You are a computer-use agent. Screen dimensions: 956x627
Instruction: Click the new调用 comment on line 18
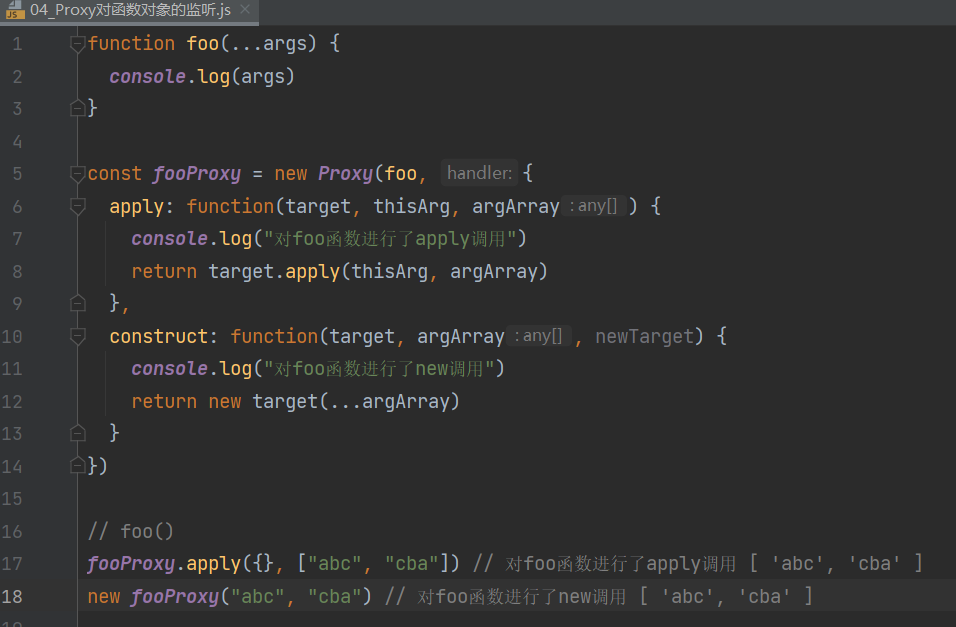point(599,597)
